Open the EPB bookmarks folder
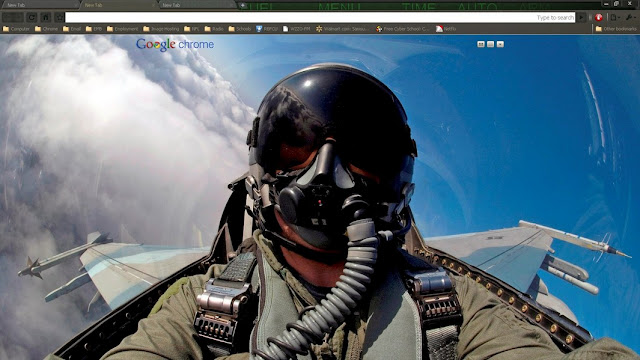 94,29
